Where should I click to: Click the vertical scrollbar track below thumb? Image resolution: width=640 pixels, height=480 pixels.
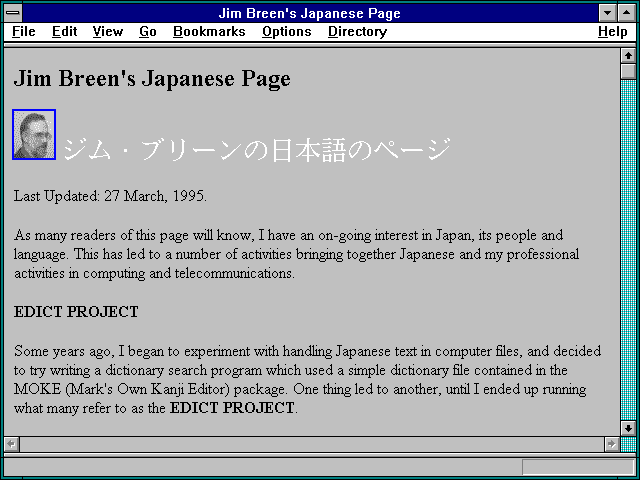pos(628,250)
